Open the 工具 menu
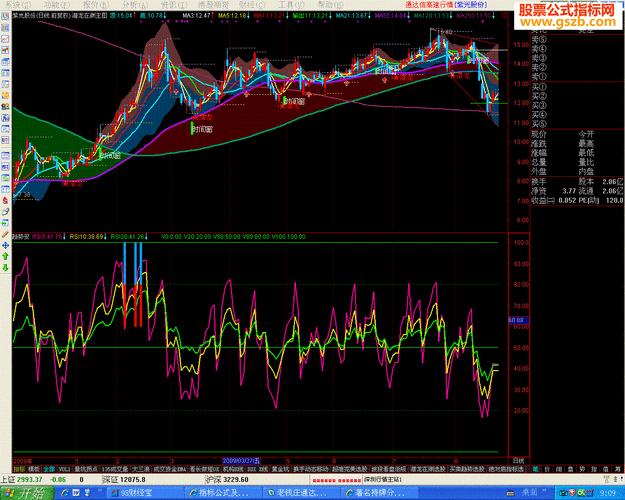 point(291,5)
